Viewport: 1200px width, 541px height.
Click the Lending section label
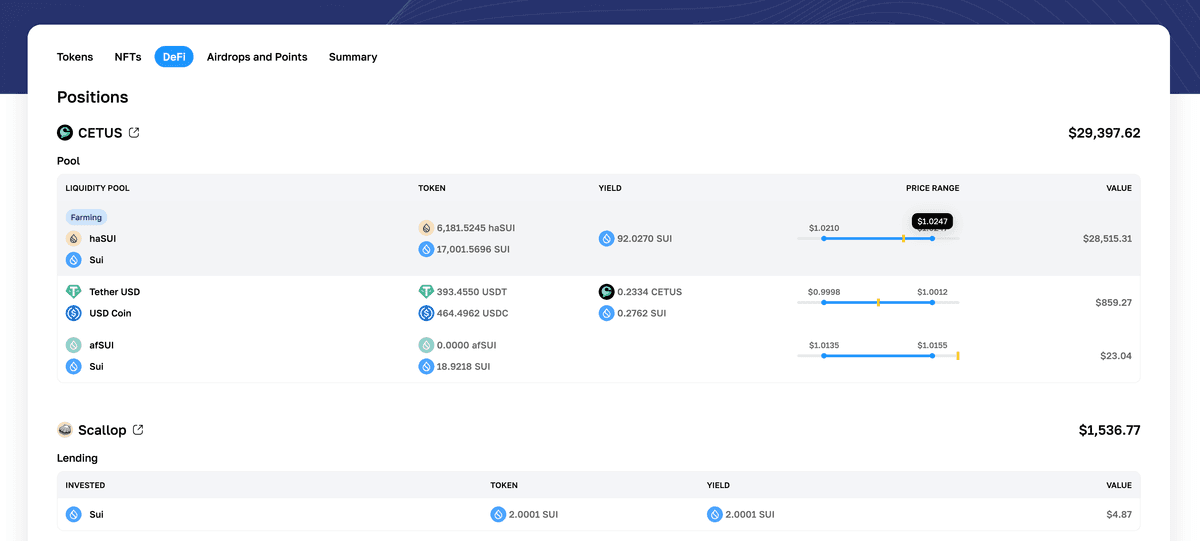click(77, 458)
